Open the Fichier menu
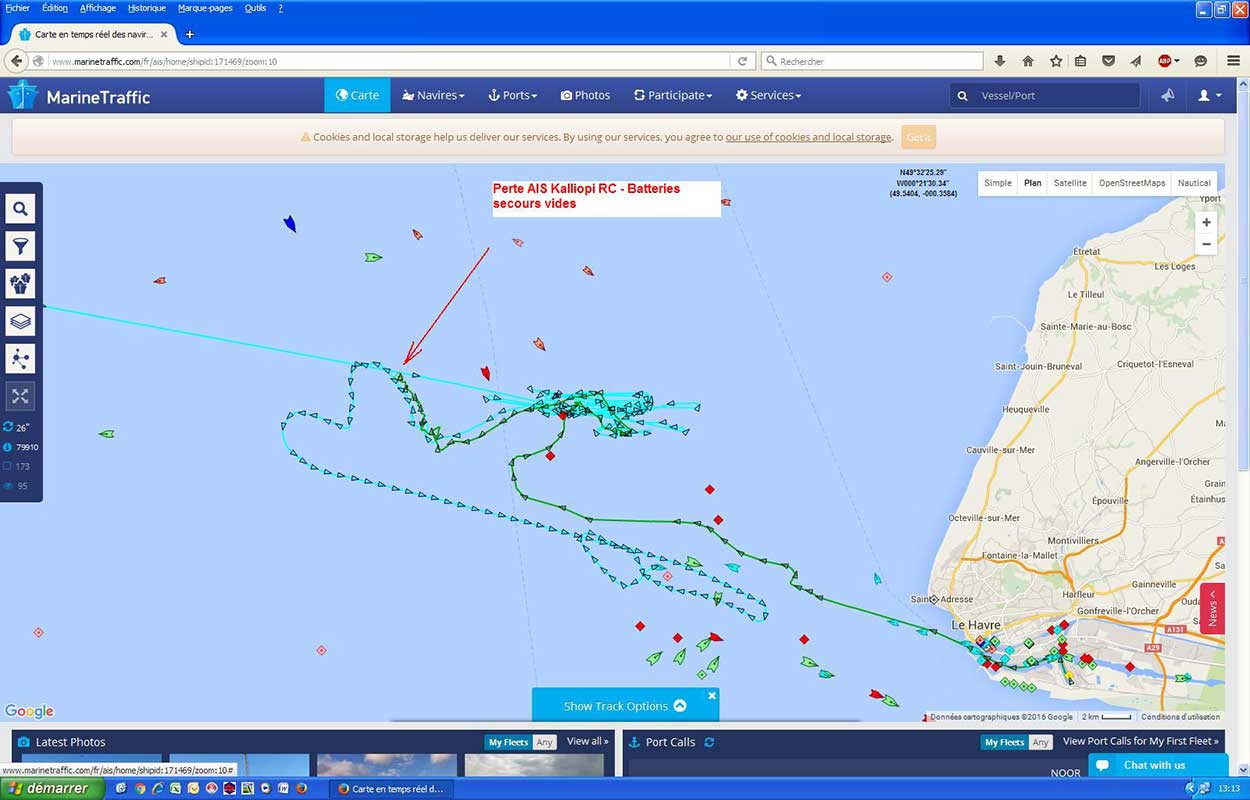Viewport: 1250px width, 800px height. tap(17, 8)
